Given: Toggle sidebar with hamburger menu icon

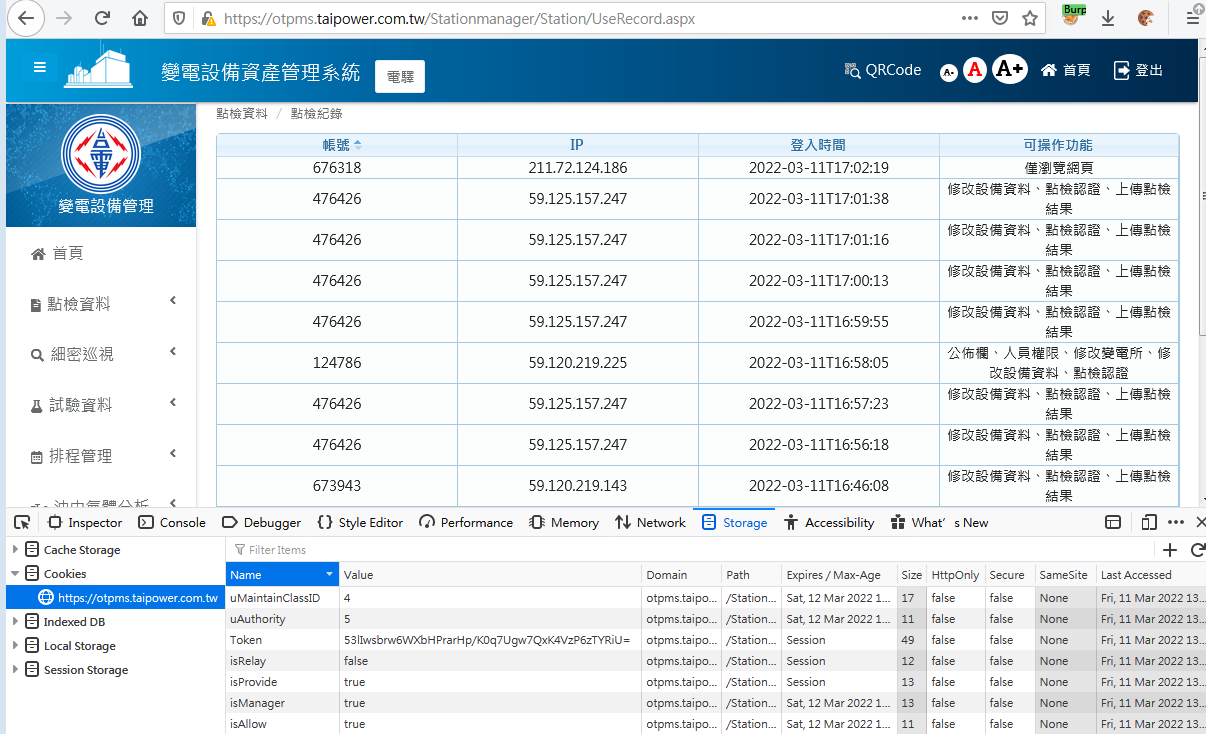Looking at the screenshot, I should (40, 67).
